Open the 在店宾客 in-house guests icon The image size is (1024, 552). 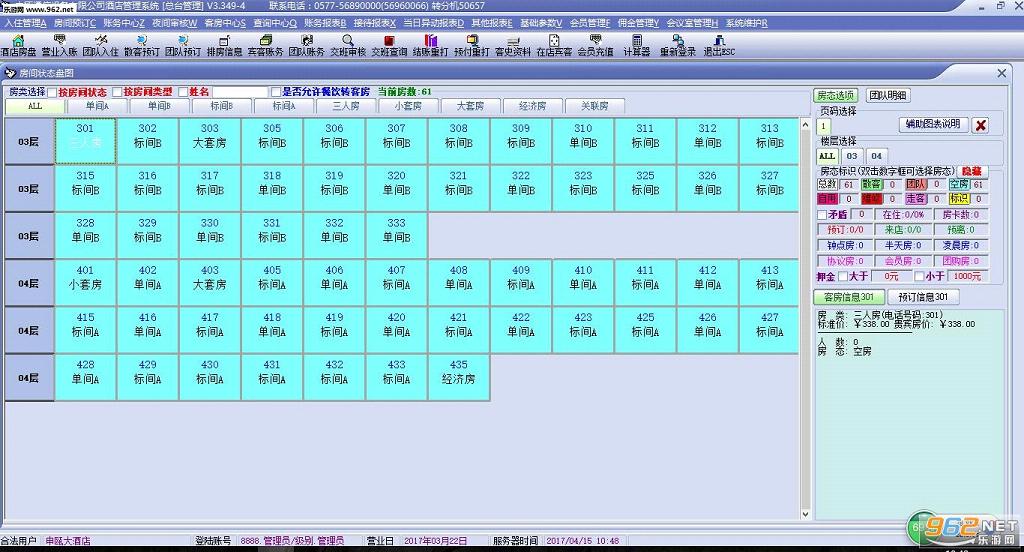point(554,46)
